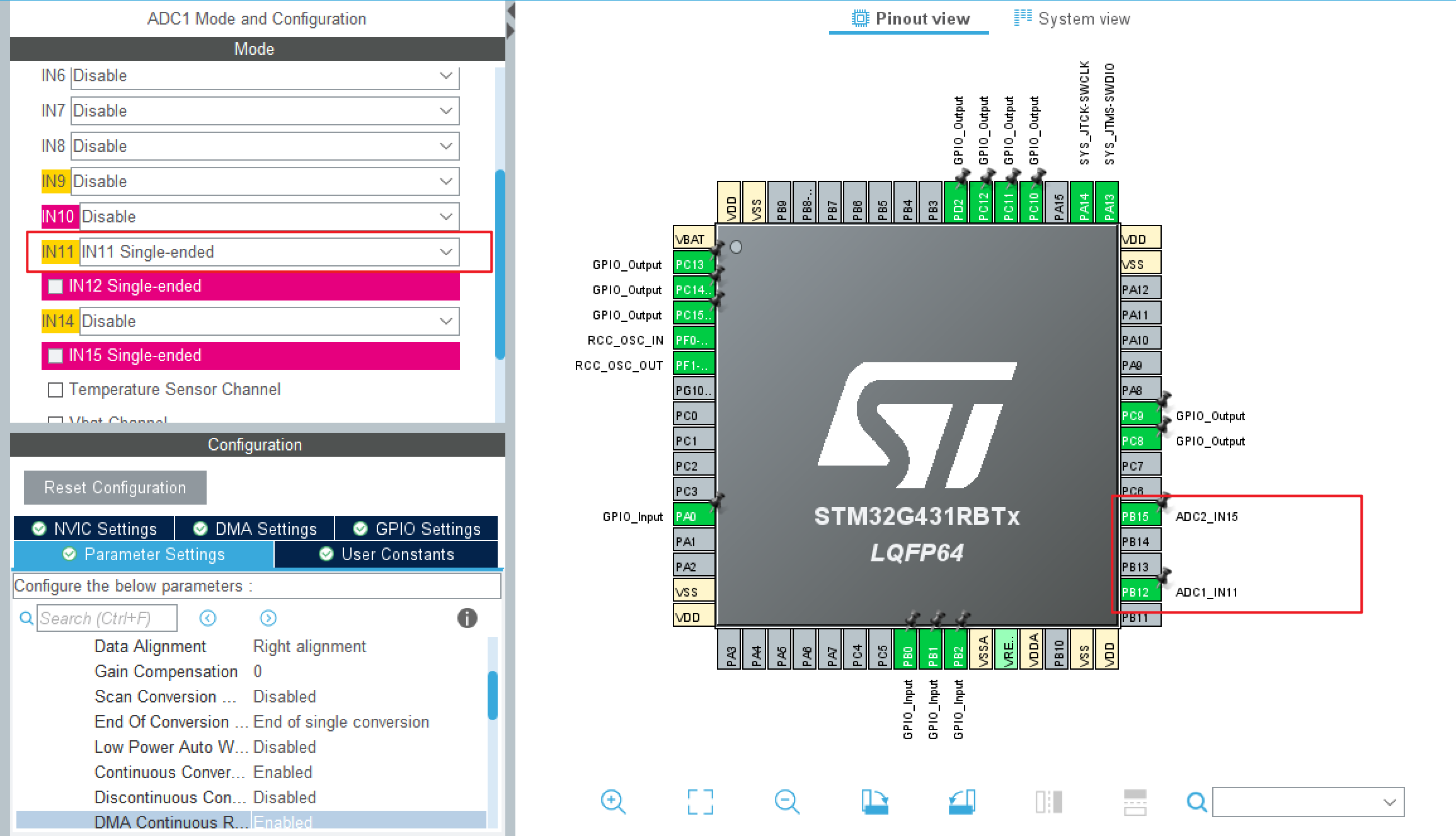Open the DMA Settings tab

[x=255, y=529]
